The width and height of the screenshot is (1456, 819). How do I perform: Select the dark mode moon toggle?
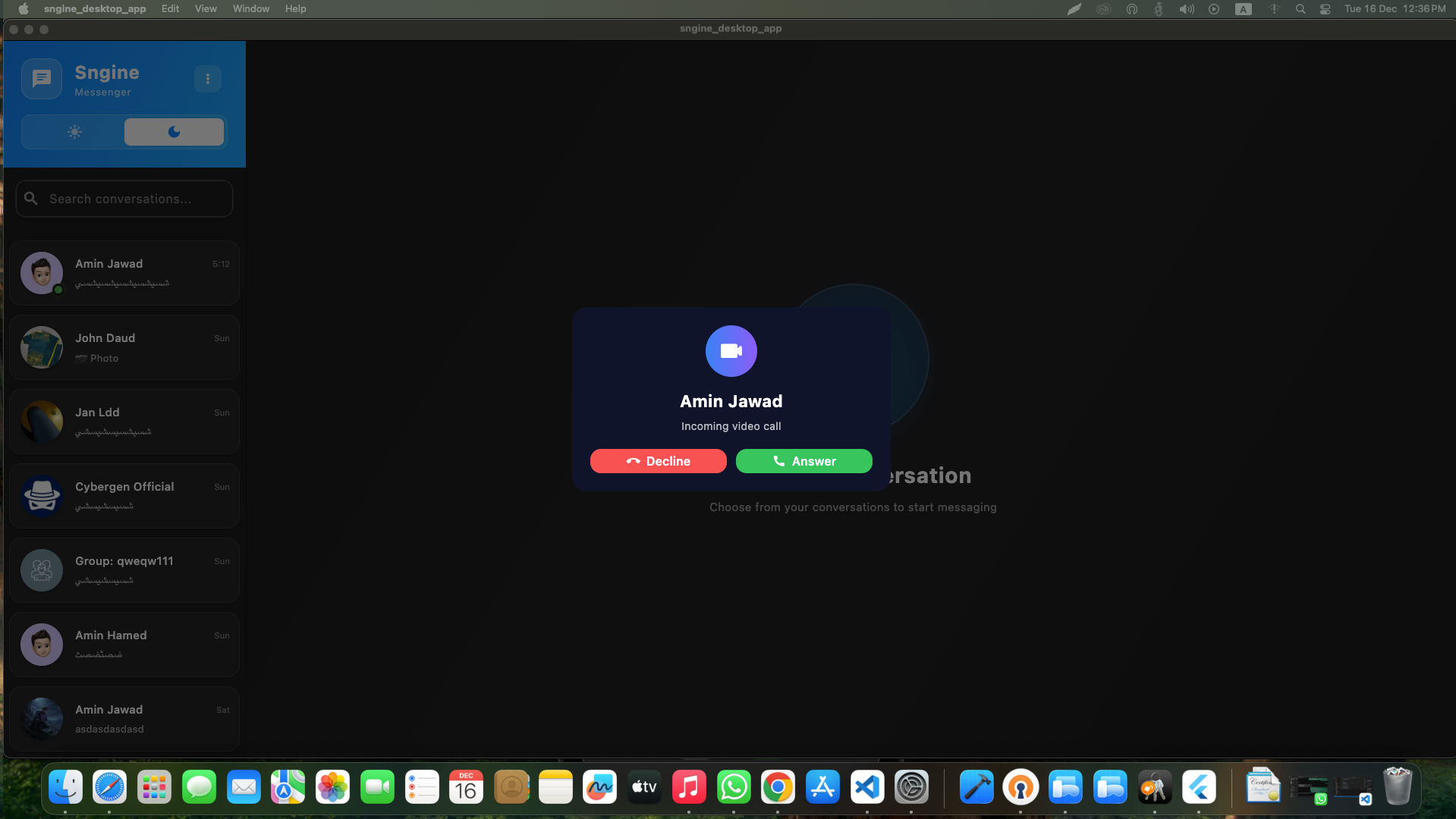[174, 132]
